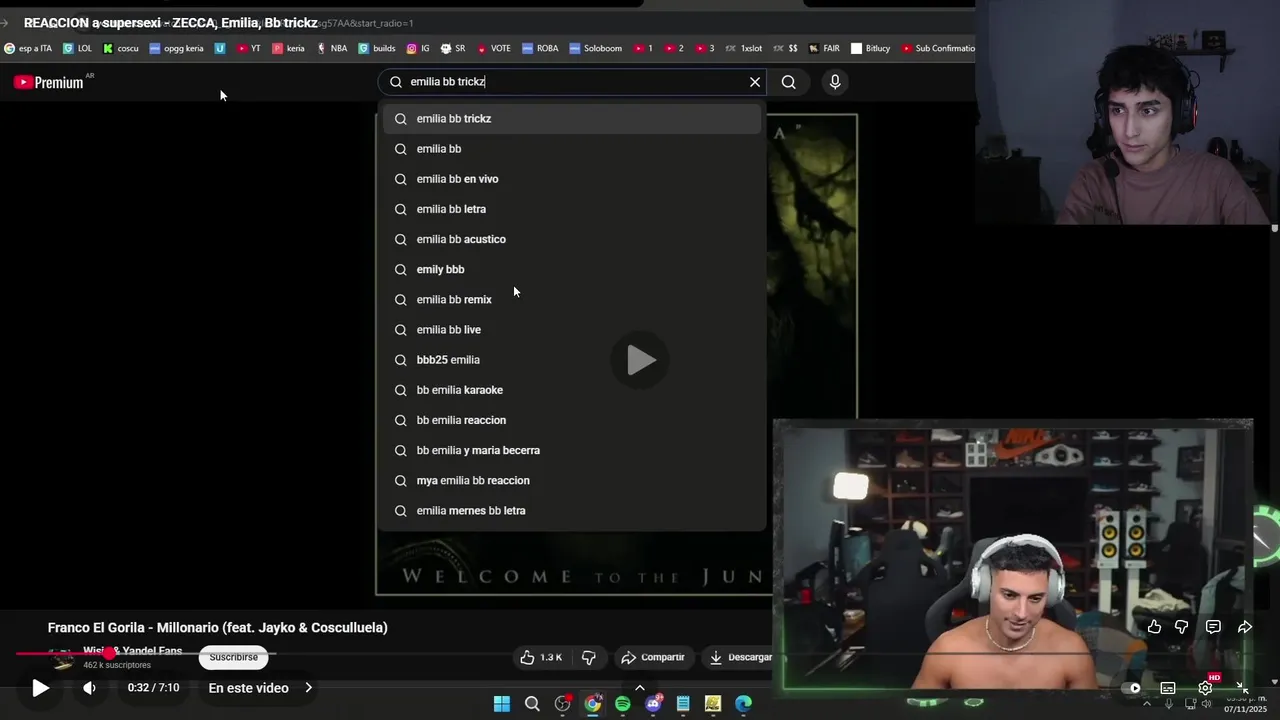This screenshot has width=1280, height=720.
Task: Submit search using magnifier button
Action: coord(789,82)
